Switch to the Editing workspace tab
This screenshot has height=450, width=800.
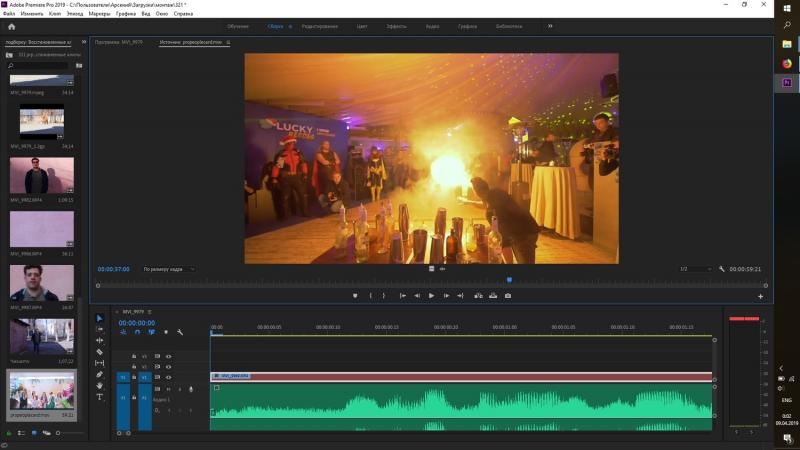point(319,26)
